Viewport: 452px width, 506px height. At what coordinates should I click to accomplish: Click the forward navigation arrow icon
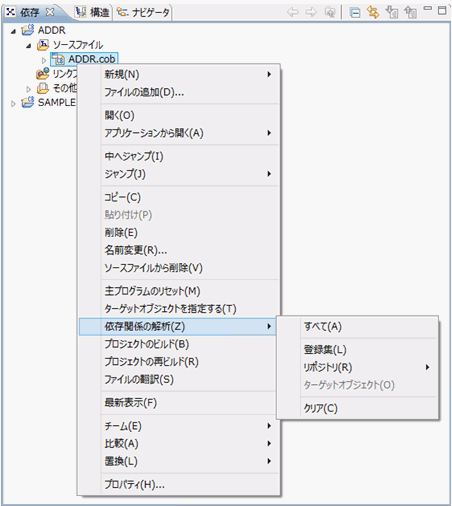(311, 12)
